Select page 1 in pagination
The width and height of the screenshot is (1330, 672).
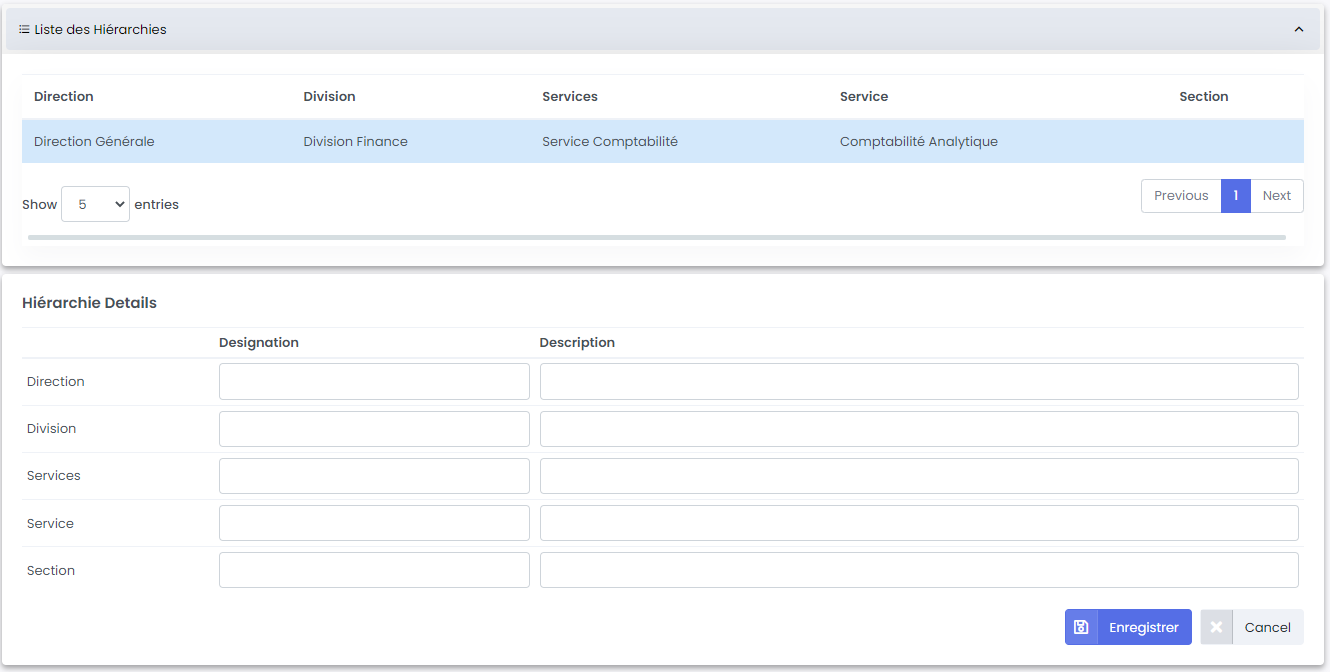click(x=1236, y=196)
